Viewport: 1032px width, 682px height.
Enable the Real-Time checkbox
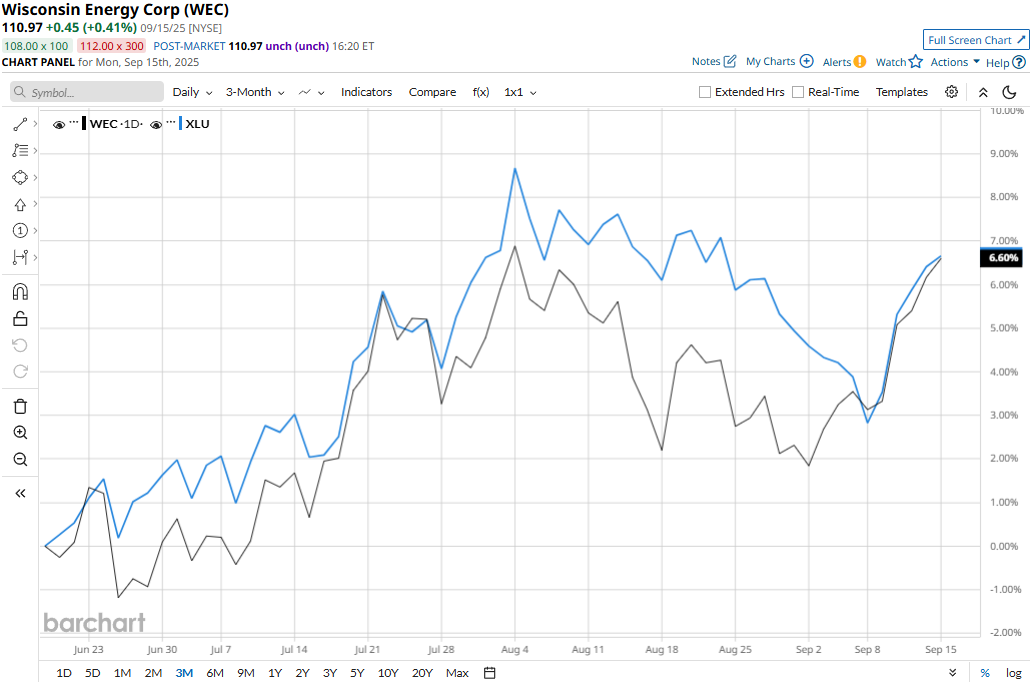[798, 92]
